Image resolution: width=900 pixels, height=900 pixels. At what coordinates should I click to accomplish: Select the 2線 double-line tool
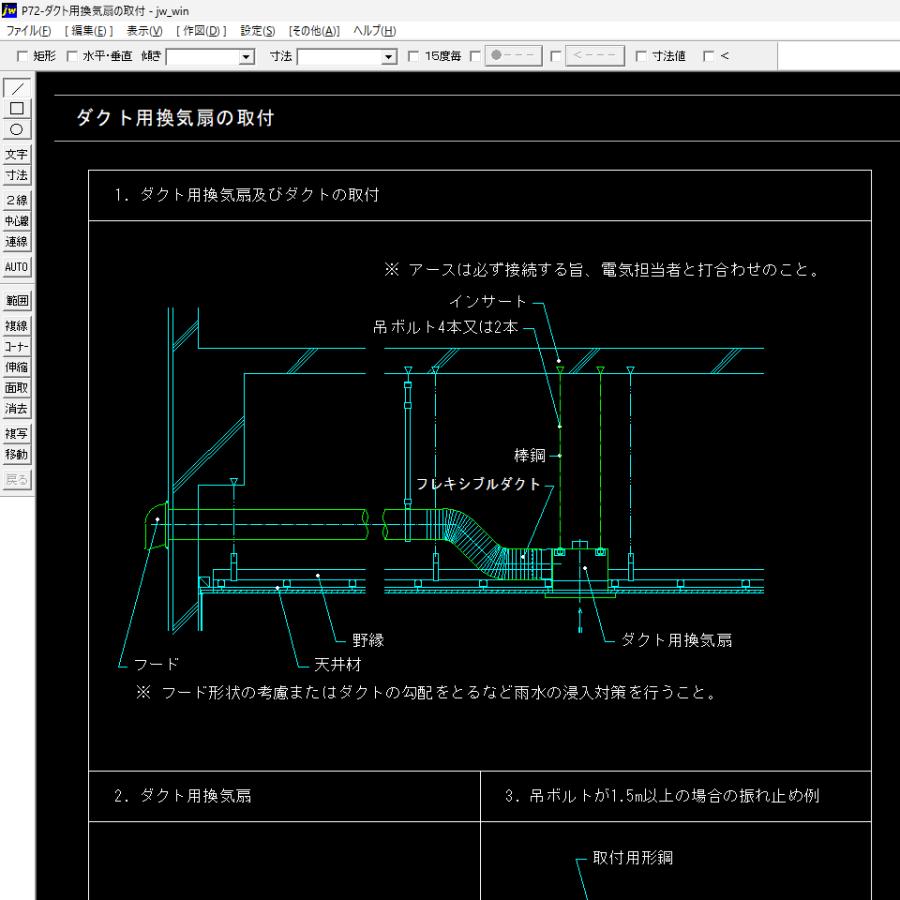point(17,200)
